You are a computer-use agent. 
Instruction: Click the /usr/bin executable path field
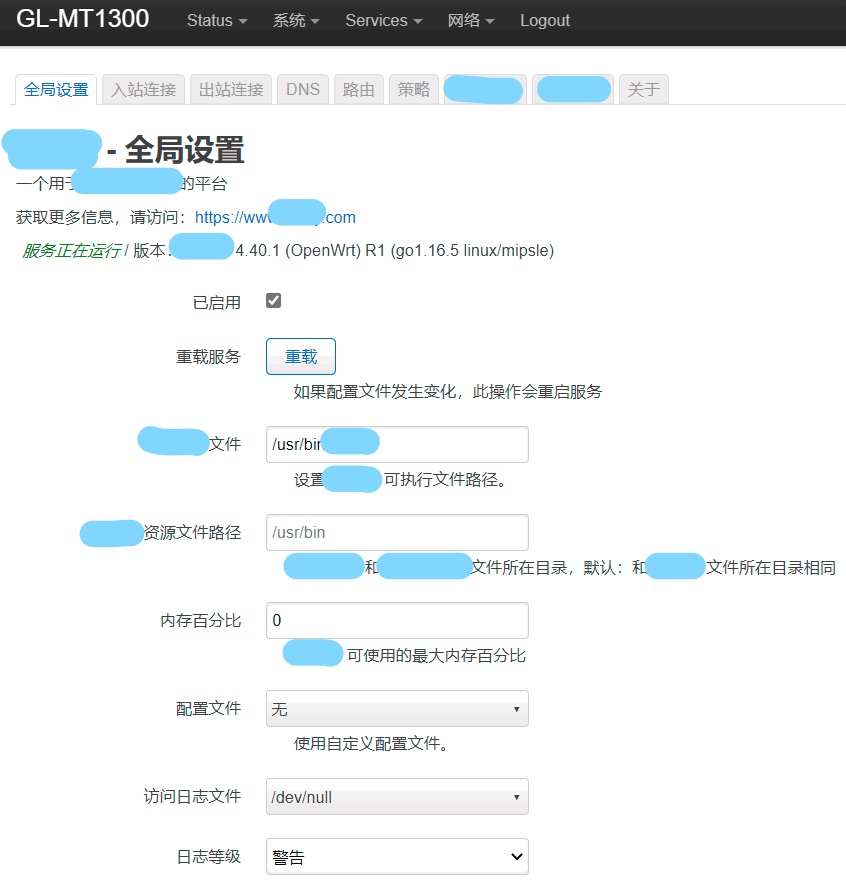tap(396, 442)
